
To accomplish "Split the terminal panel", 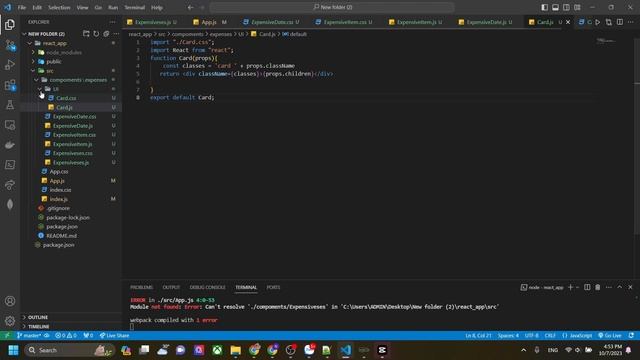I will pos(587,287).
